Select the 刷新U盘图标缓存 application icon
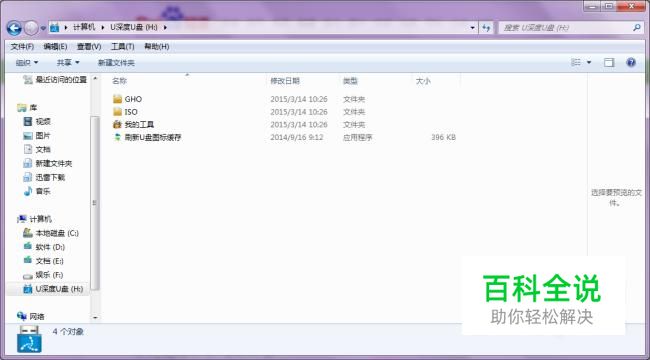 pos(117,137)
